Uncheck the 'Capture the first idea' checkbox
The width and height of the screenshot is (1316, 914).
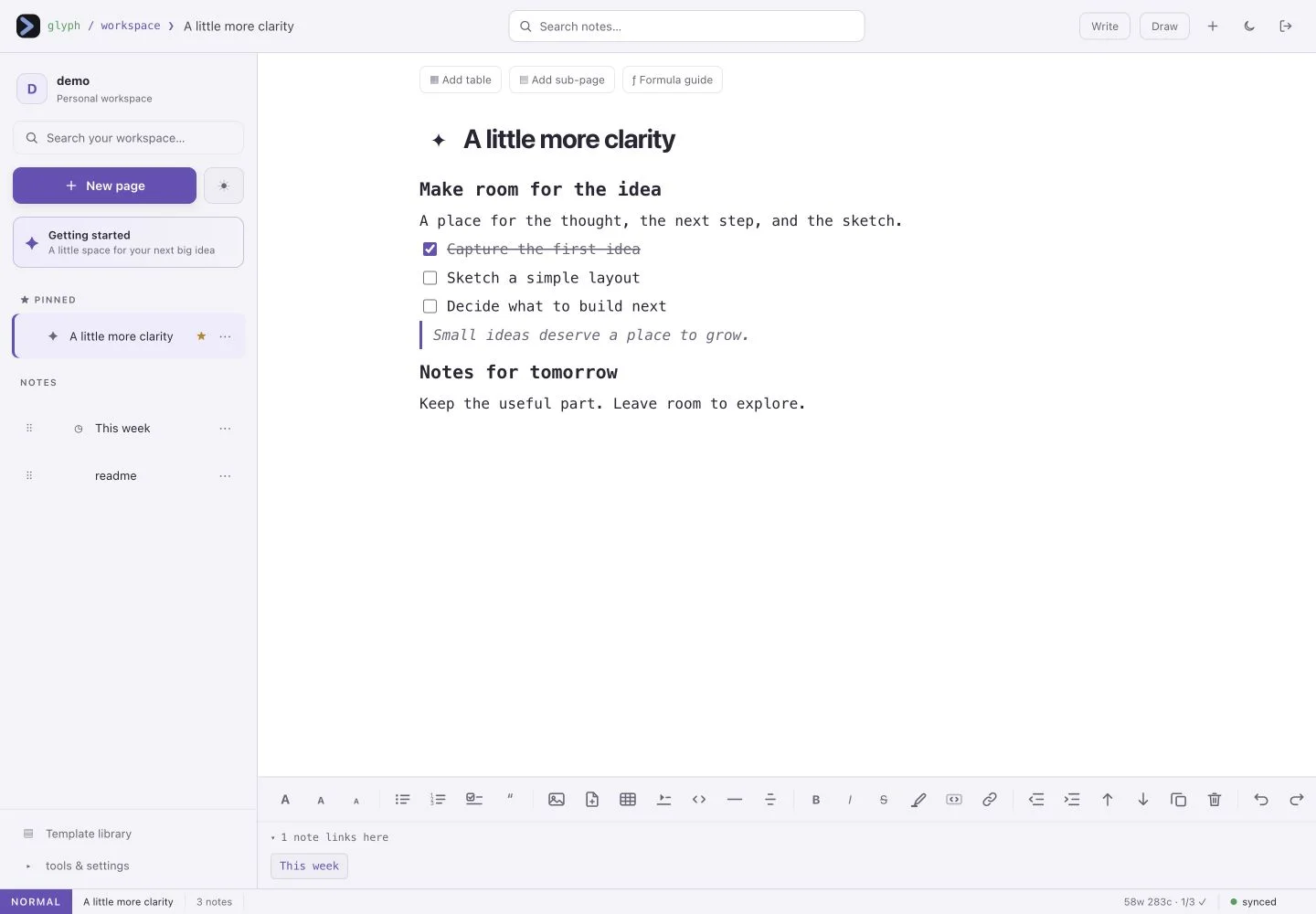tap(430, 249)
